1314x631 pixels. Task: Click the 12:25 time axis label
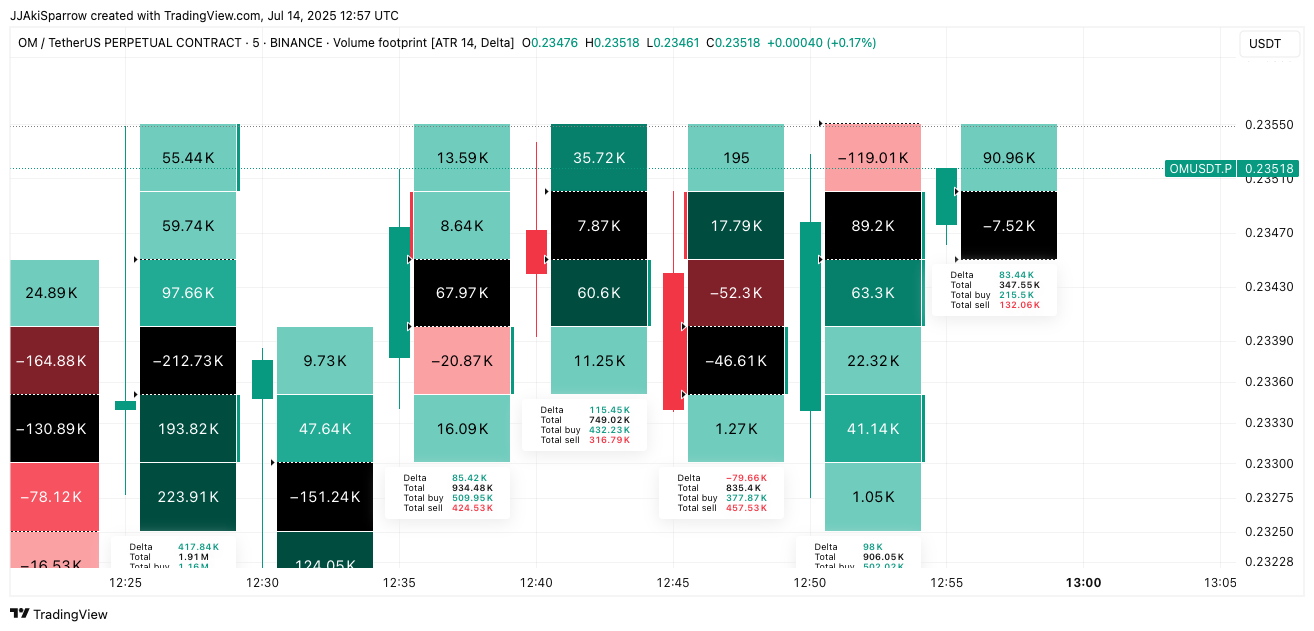(x=125, y=582)
